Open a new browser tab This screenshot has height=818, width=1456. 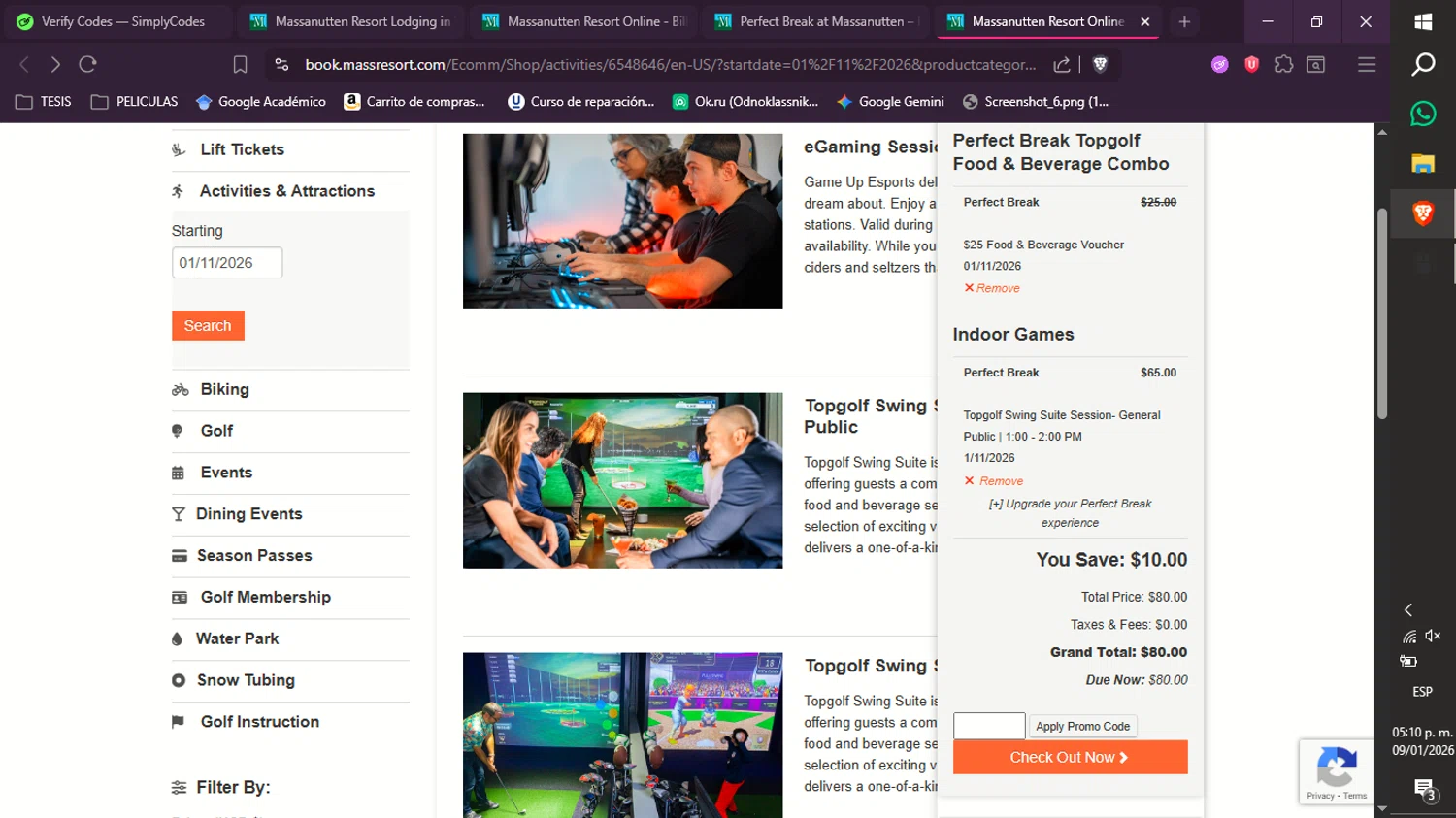pyautogui.click(x=1184, y=21)
